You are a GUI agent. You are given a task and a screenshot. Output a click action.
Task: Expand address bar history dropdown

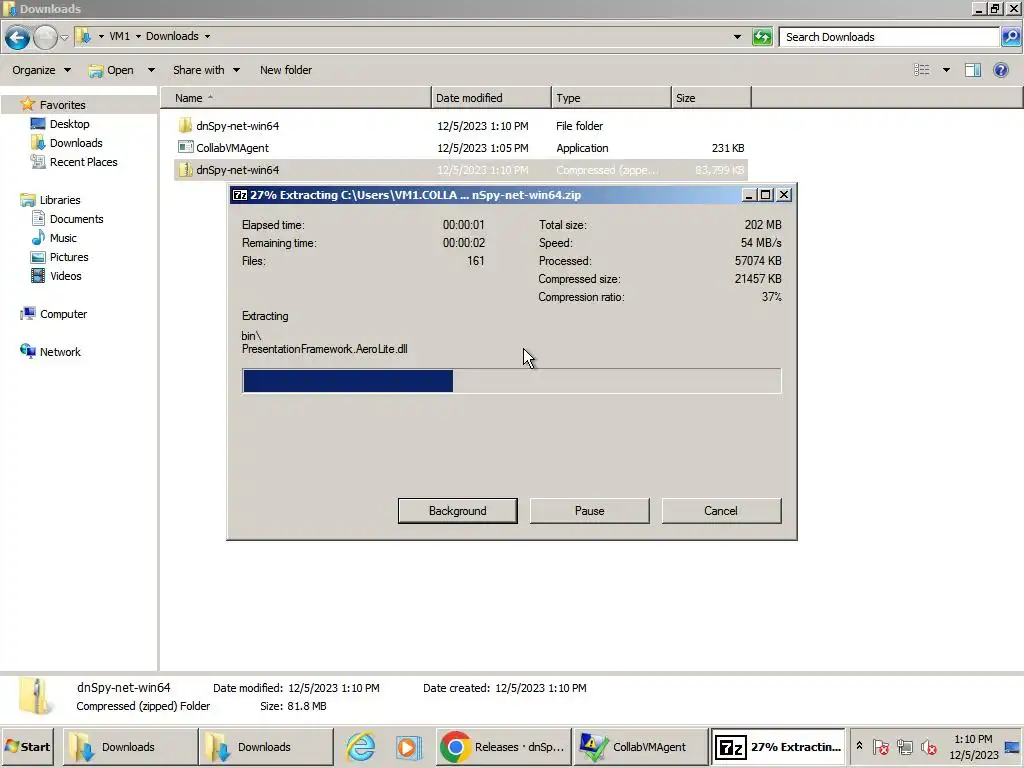[x=737, y=37]
